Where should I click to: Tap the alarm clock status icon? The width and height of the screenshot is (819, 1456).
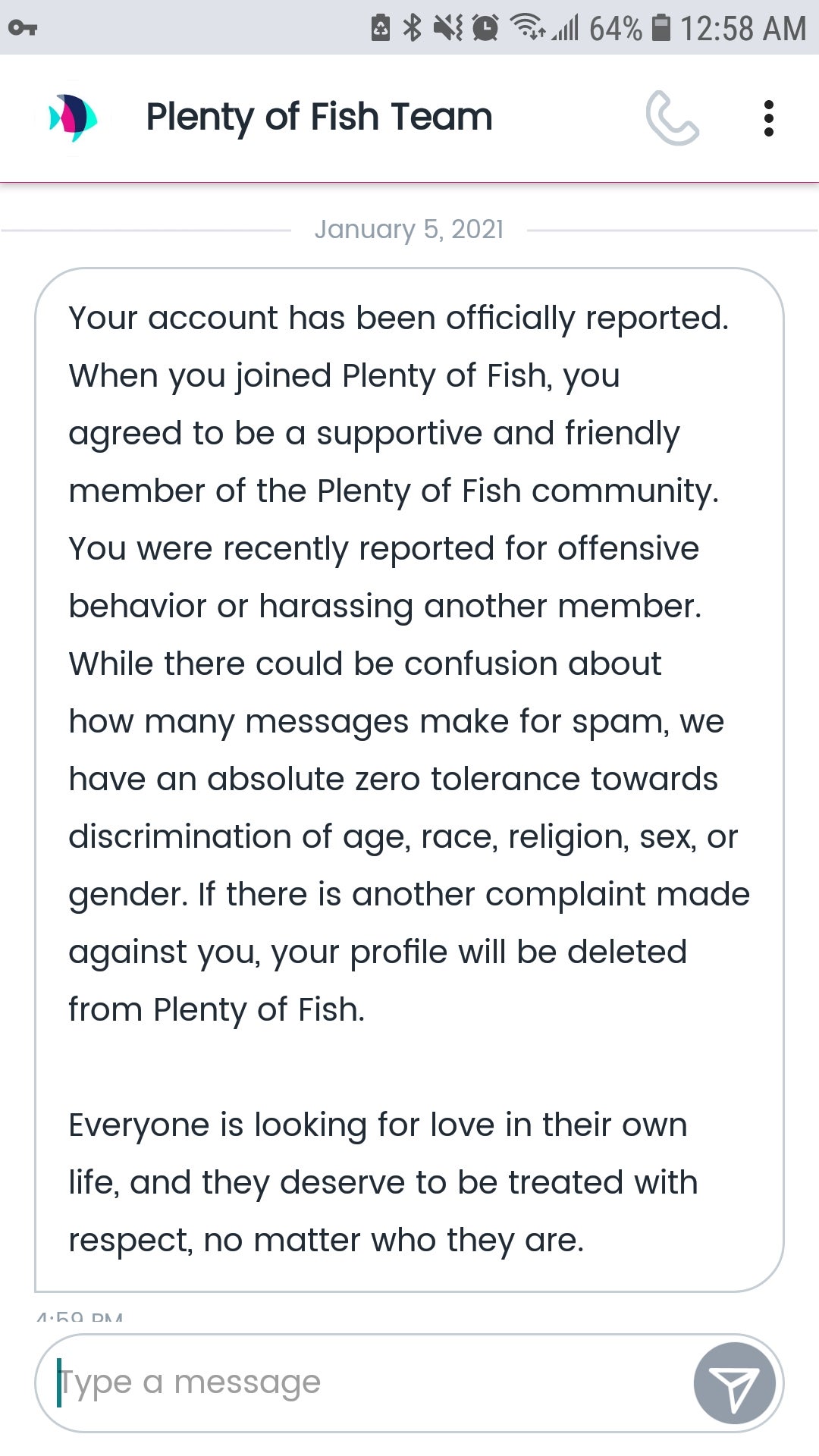(x=485, y=28)
